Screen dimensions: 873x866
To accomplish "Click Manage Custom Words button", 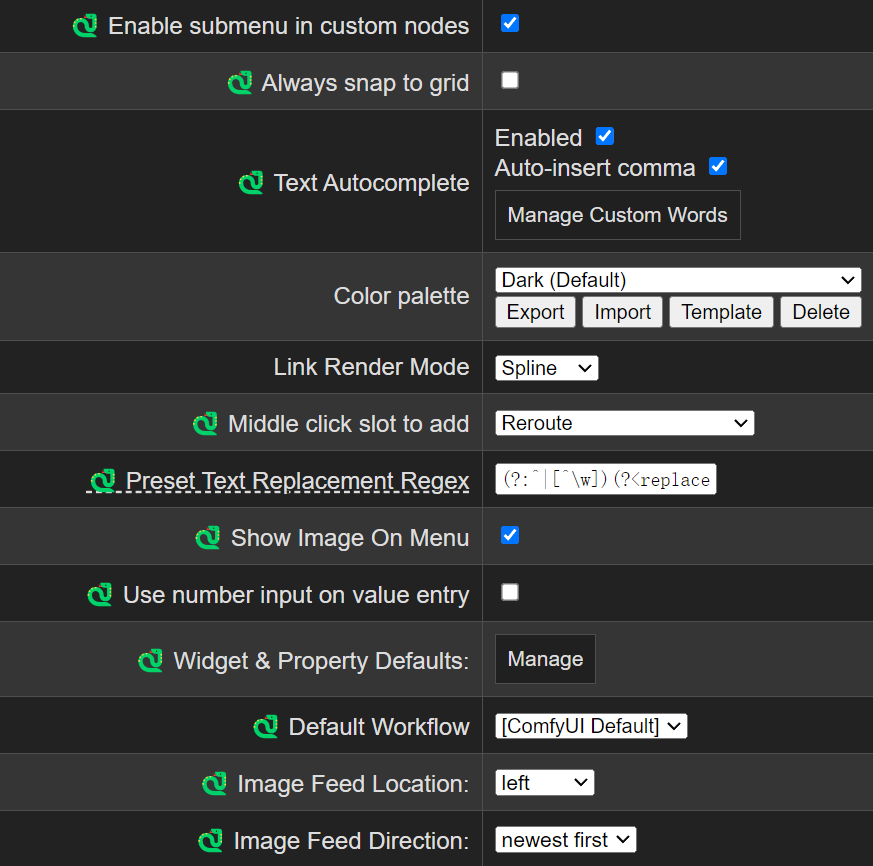I will pyautogui.click(x=617, y=215).
